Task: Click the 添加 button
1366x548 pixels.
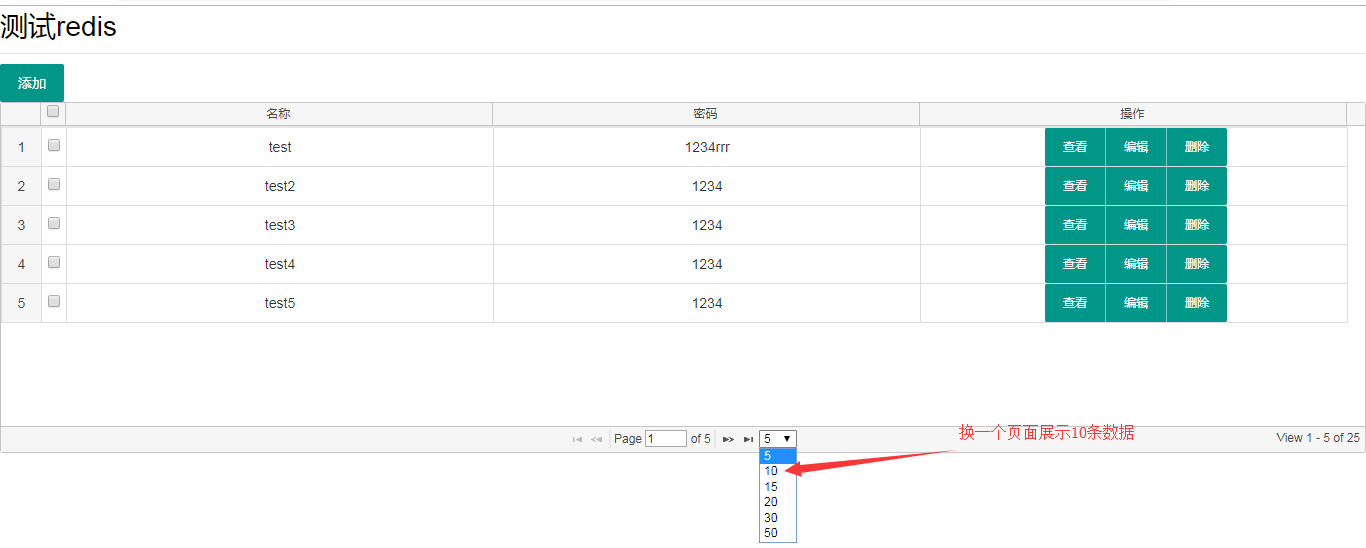Action: point(32,83)
